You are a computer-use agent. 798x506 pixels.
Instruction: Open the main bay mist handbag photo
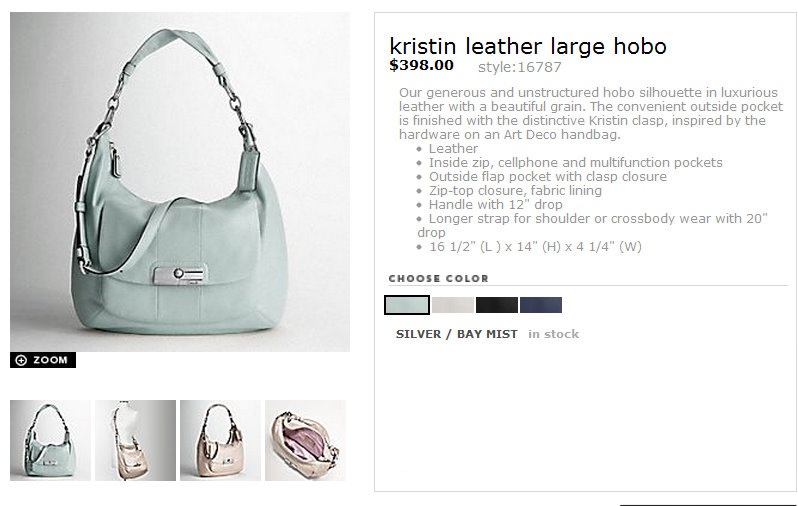click(x=180, y=182)
